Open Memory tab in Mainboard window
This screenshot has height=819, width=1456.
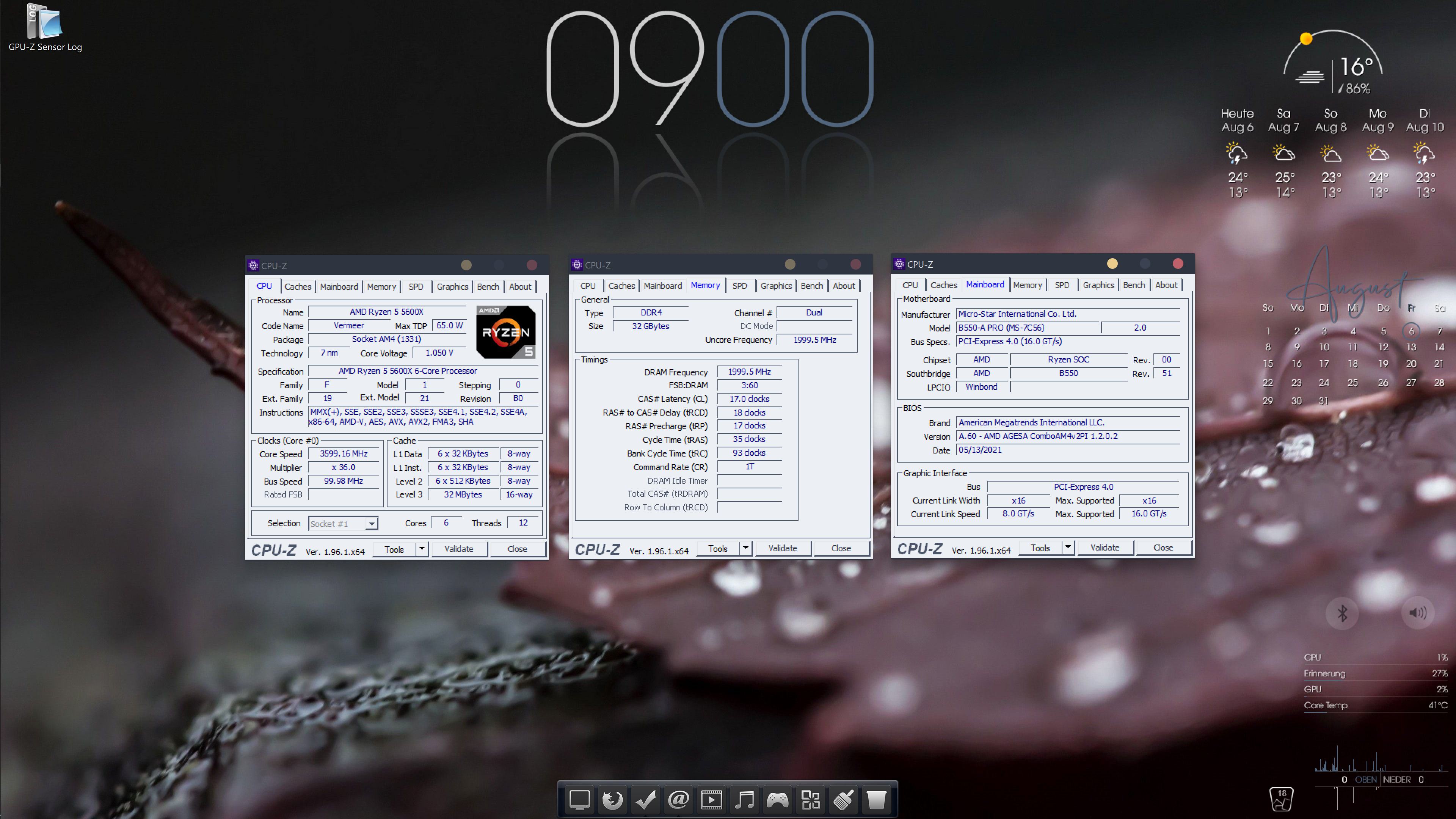pyautogui.click(x=1027, y=286)
